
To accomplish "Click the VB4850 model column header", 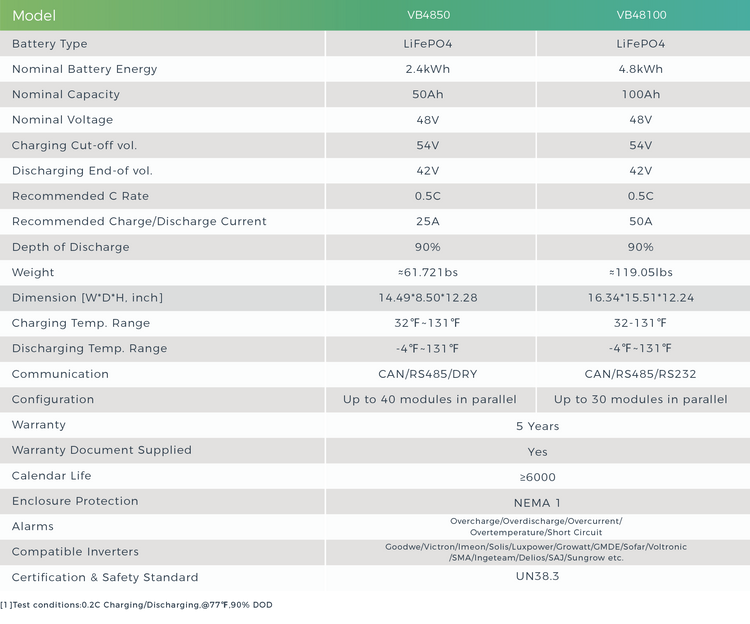I will tap(429, 16).
